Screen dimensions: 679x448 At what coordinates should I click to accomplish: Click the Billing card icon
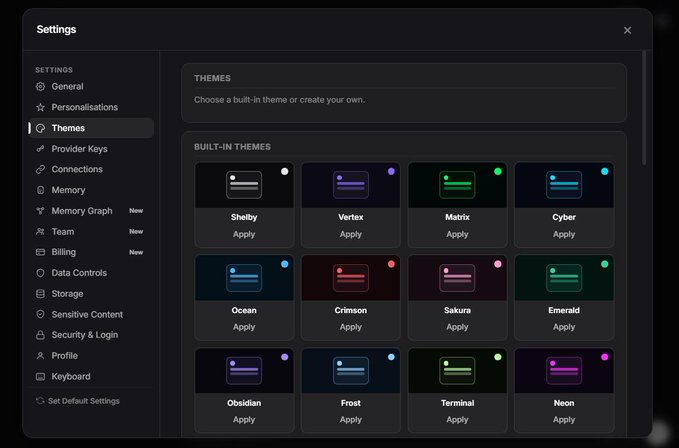40,252
